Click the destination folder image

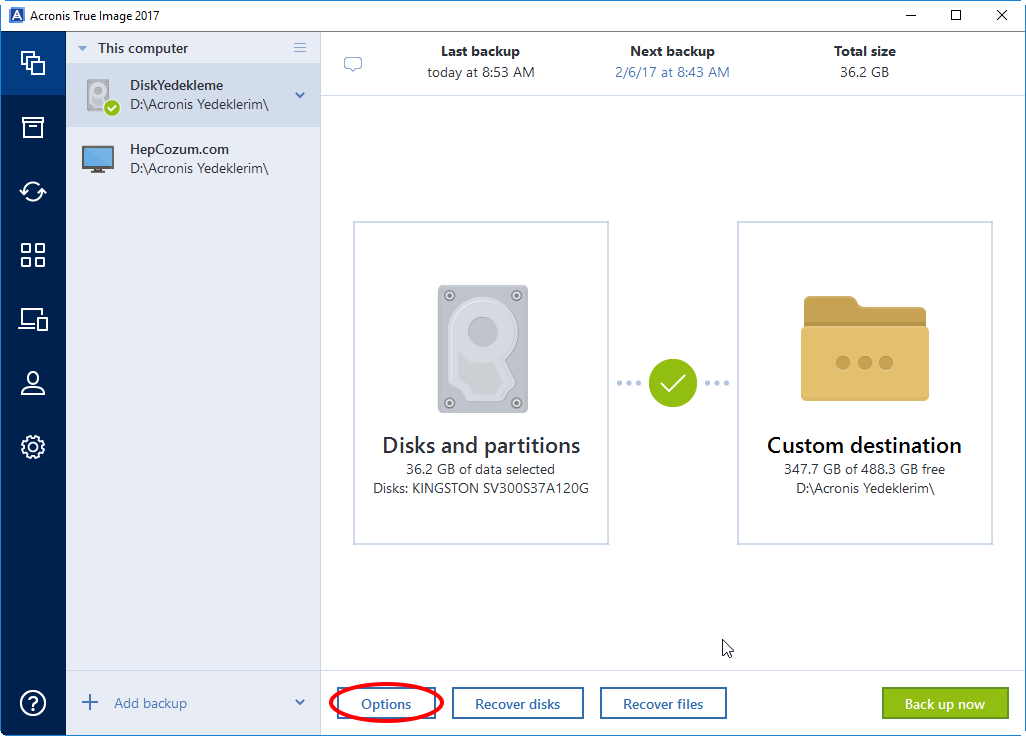[864, 348]
